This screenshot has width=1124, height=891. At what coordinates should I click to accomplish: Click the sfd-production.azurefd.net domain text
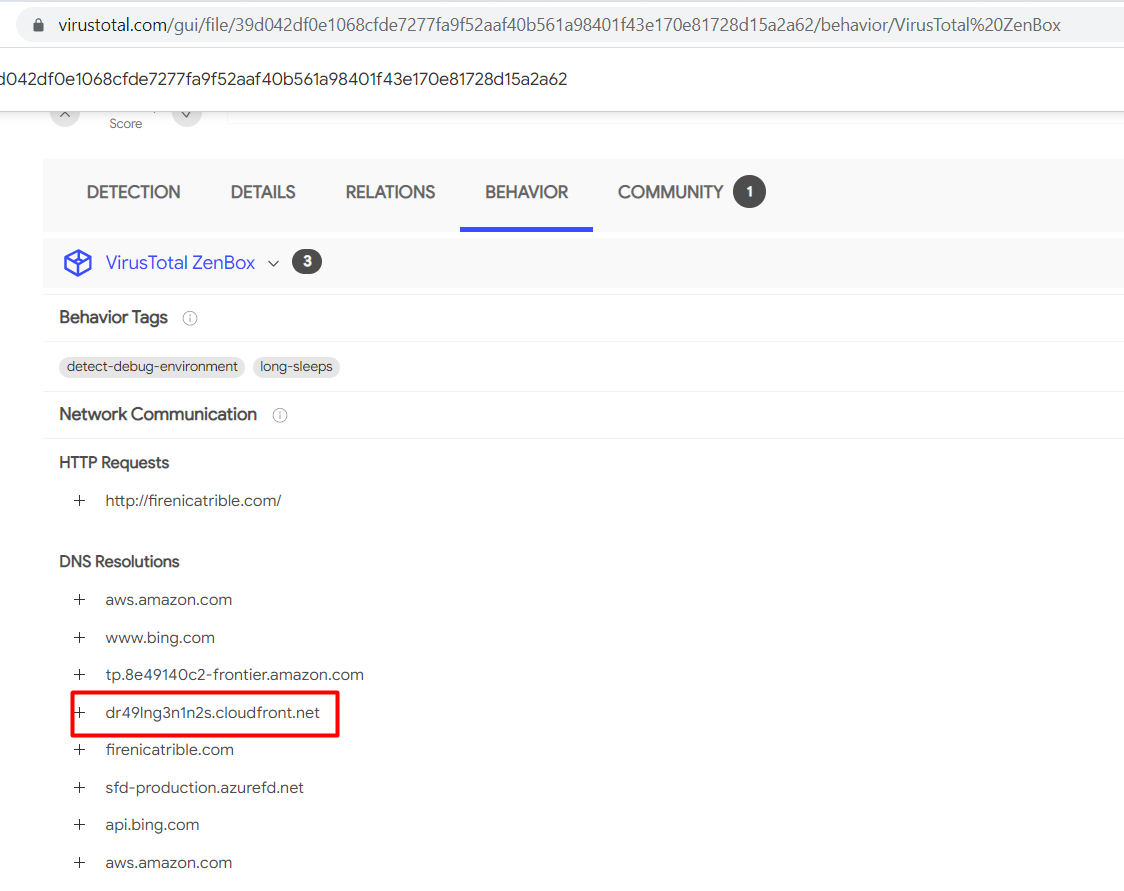[x=204, y=787]
